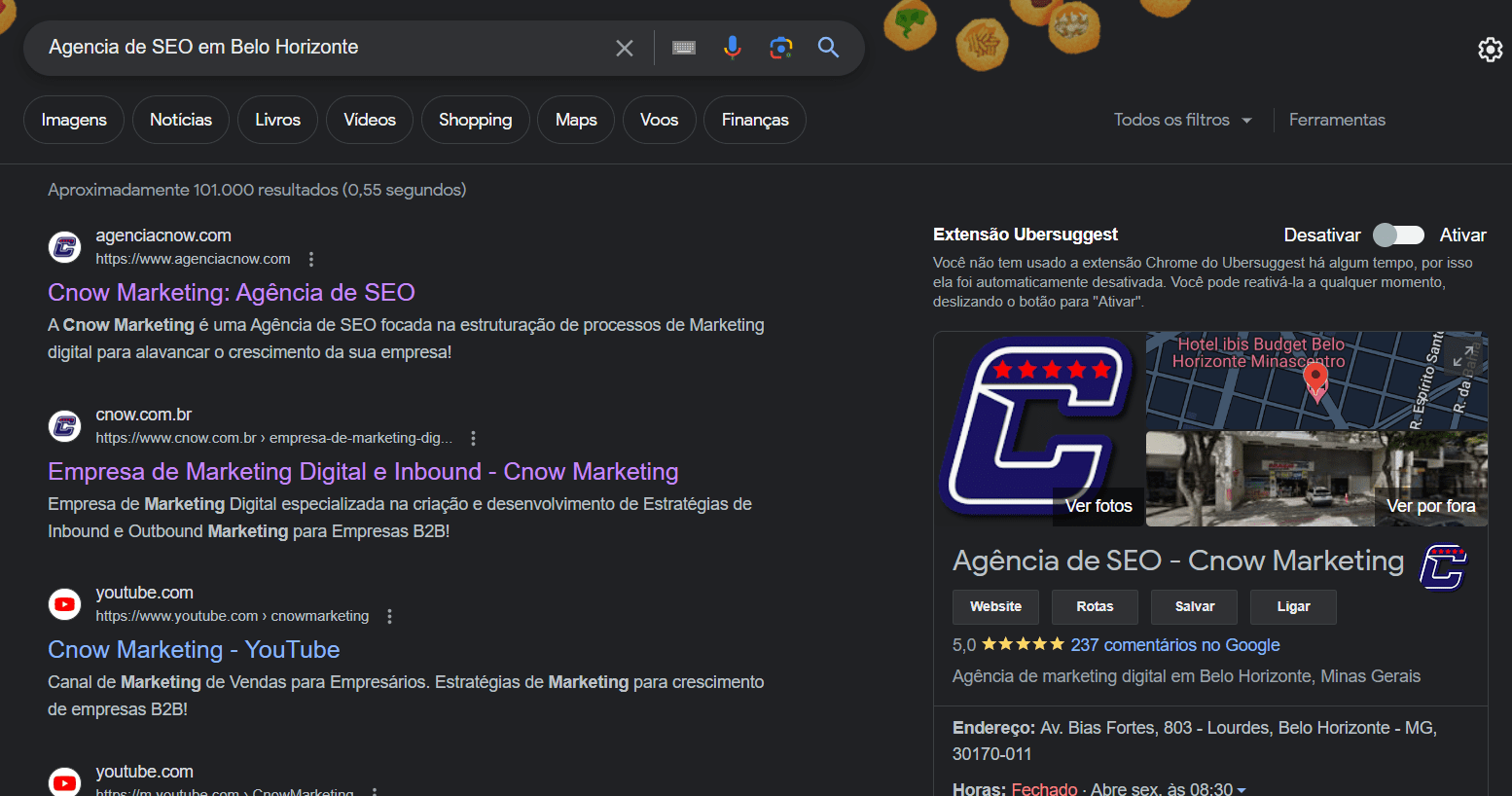Open the quick settings gear icon
Viewport: 1512px width, 796px height.
(x=1490, y=50)
